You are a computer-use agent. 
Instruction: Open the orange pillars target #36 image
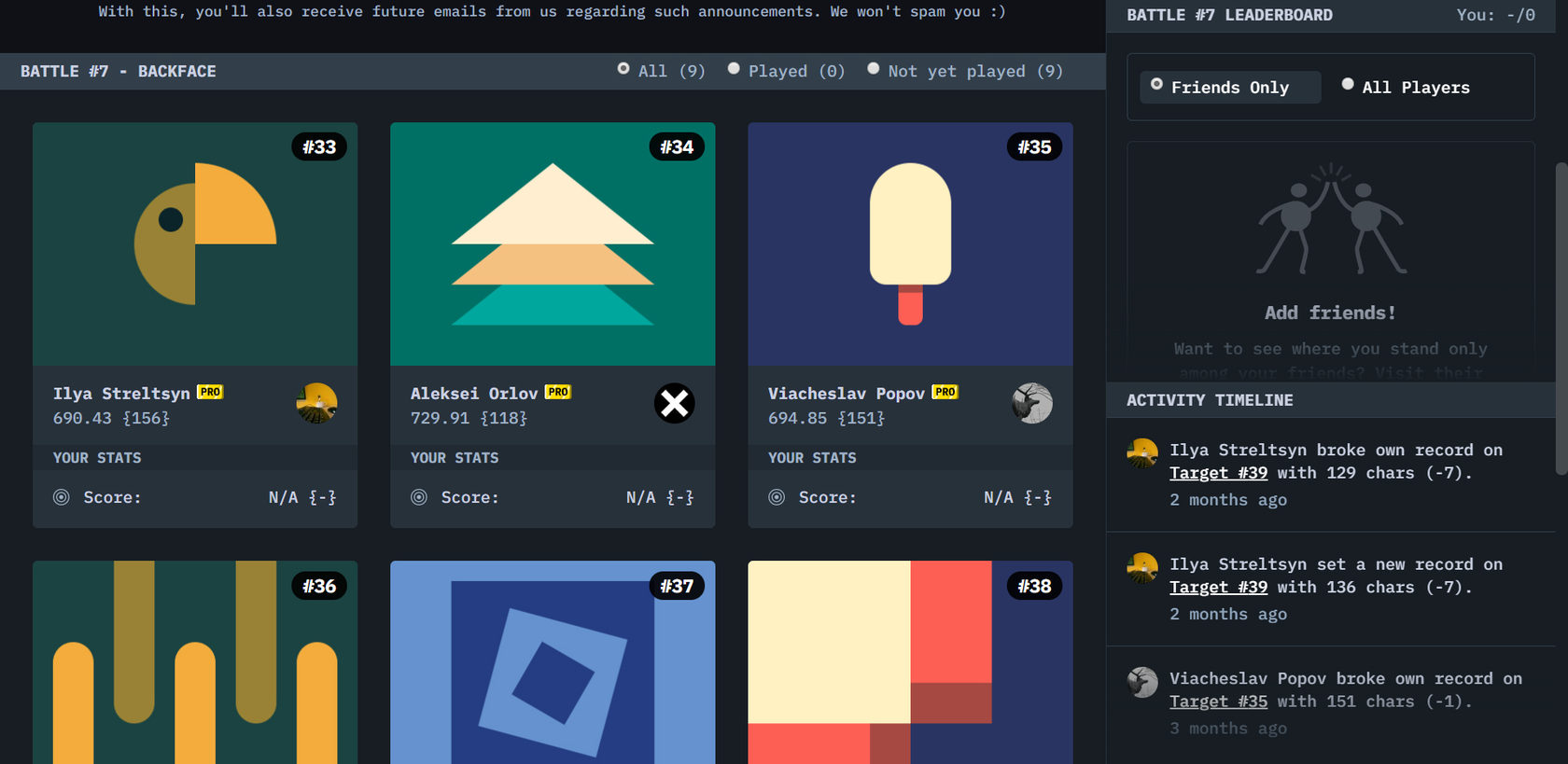click(195, 662)
